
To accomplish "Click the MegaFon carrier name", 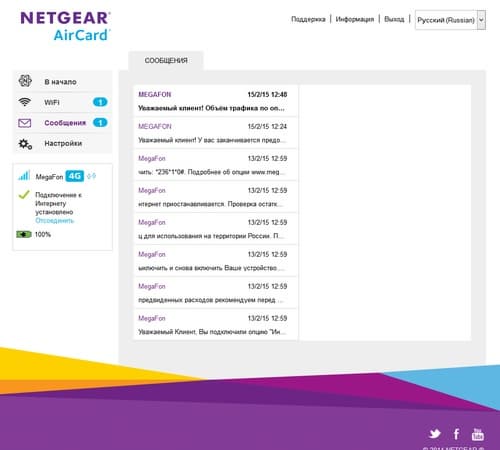I will (49, 177).
